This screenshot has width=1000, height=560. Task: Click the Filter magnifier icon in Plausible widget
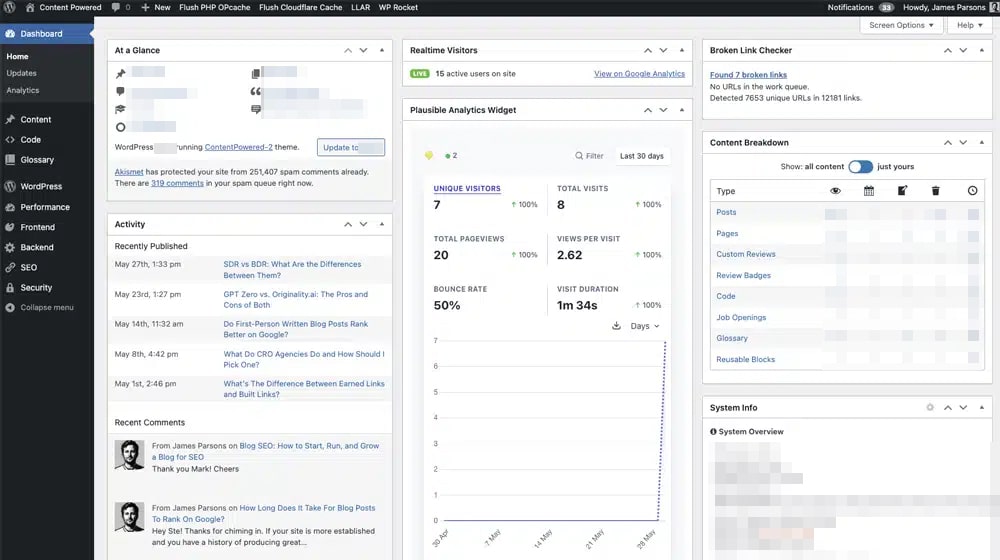click(x=578, y=156)
